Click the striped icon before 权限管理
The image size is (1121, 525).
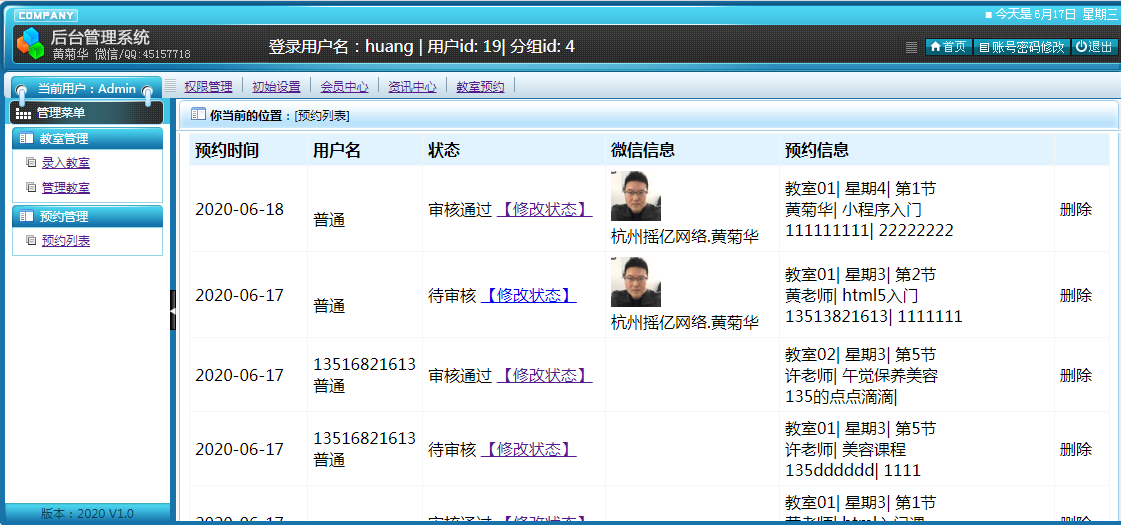170,86
